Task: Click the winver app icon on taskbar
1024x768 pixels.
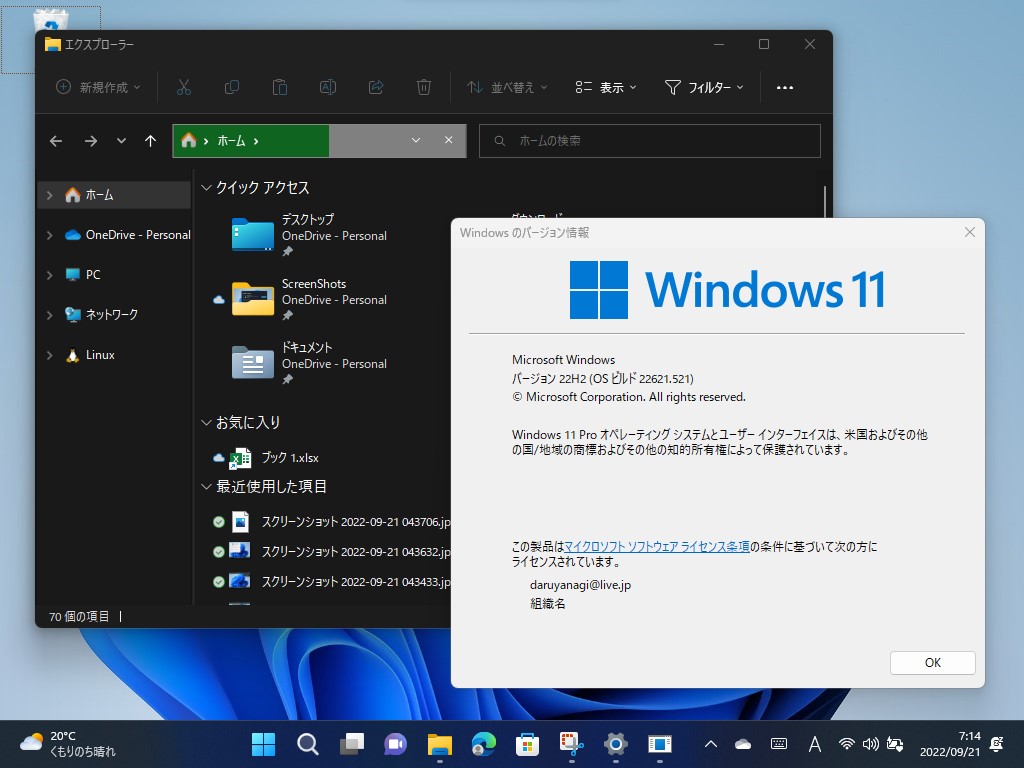Action: point(660,744)
